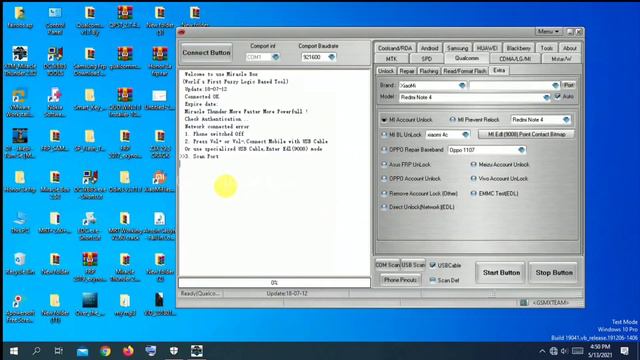640x360 pixels.
Task: Select the Mi Prevent Relock radio option
Action: tap(452, 120)
